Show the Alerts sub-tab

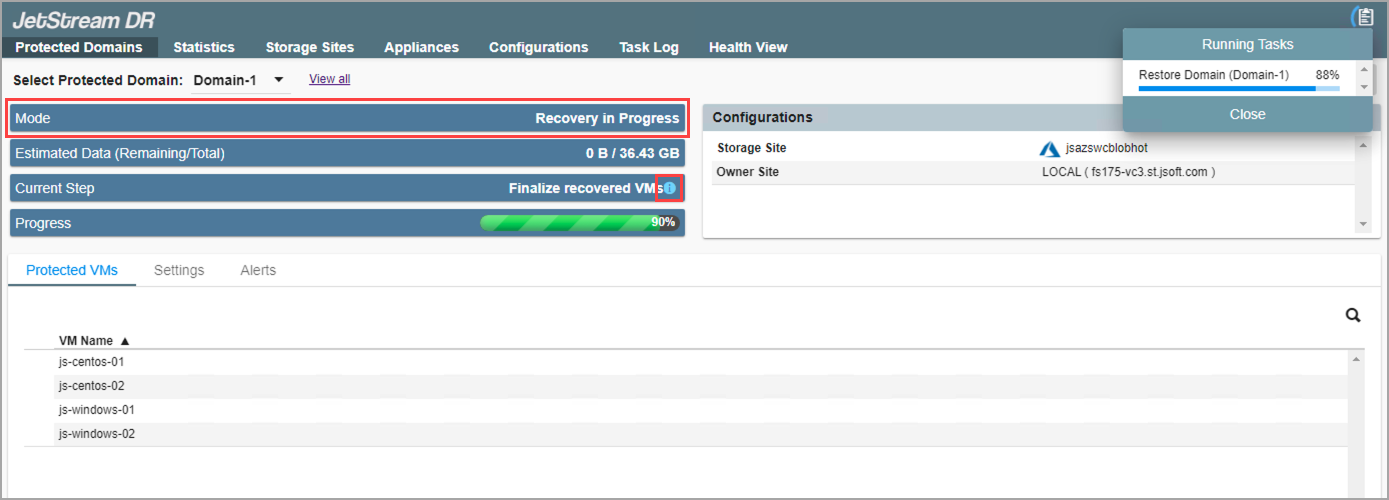pos(258,270)
